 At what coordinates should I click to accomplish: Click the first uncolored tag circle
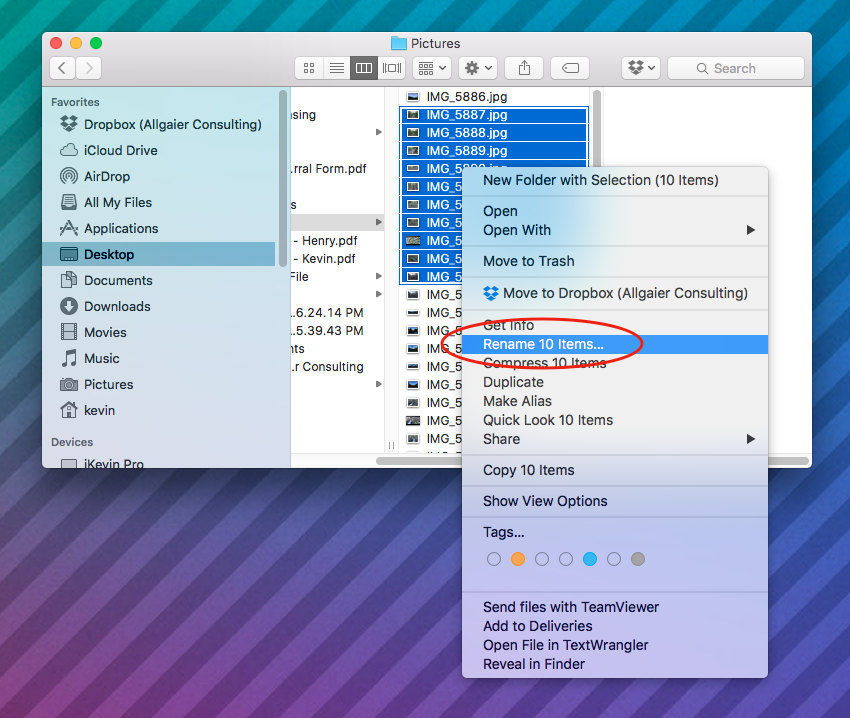494,559
